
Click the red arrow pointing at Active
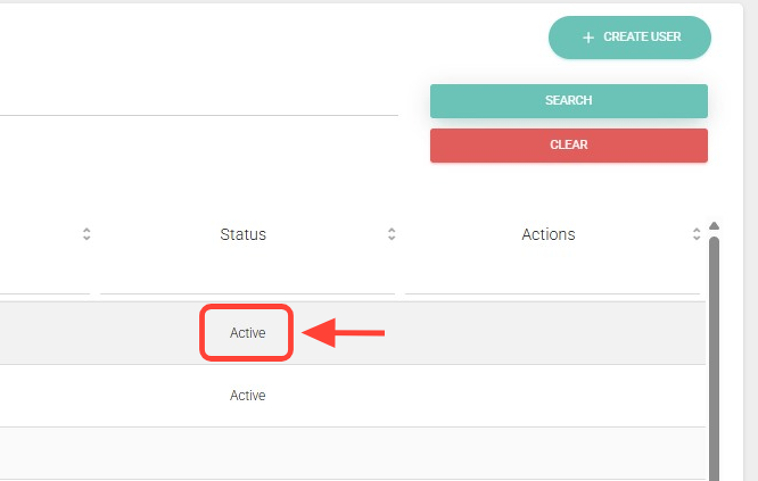(x=343, y=333)
